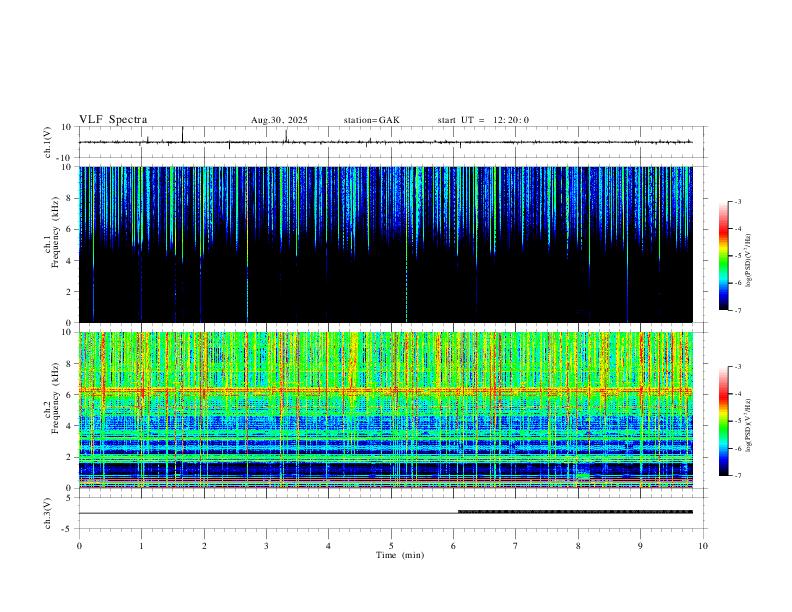
Task: Click the ch.1 color scale "log(PSD)" unit label
Action: [x=748, y=261]
